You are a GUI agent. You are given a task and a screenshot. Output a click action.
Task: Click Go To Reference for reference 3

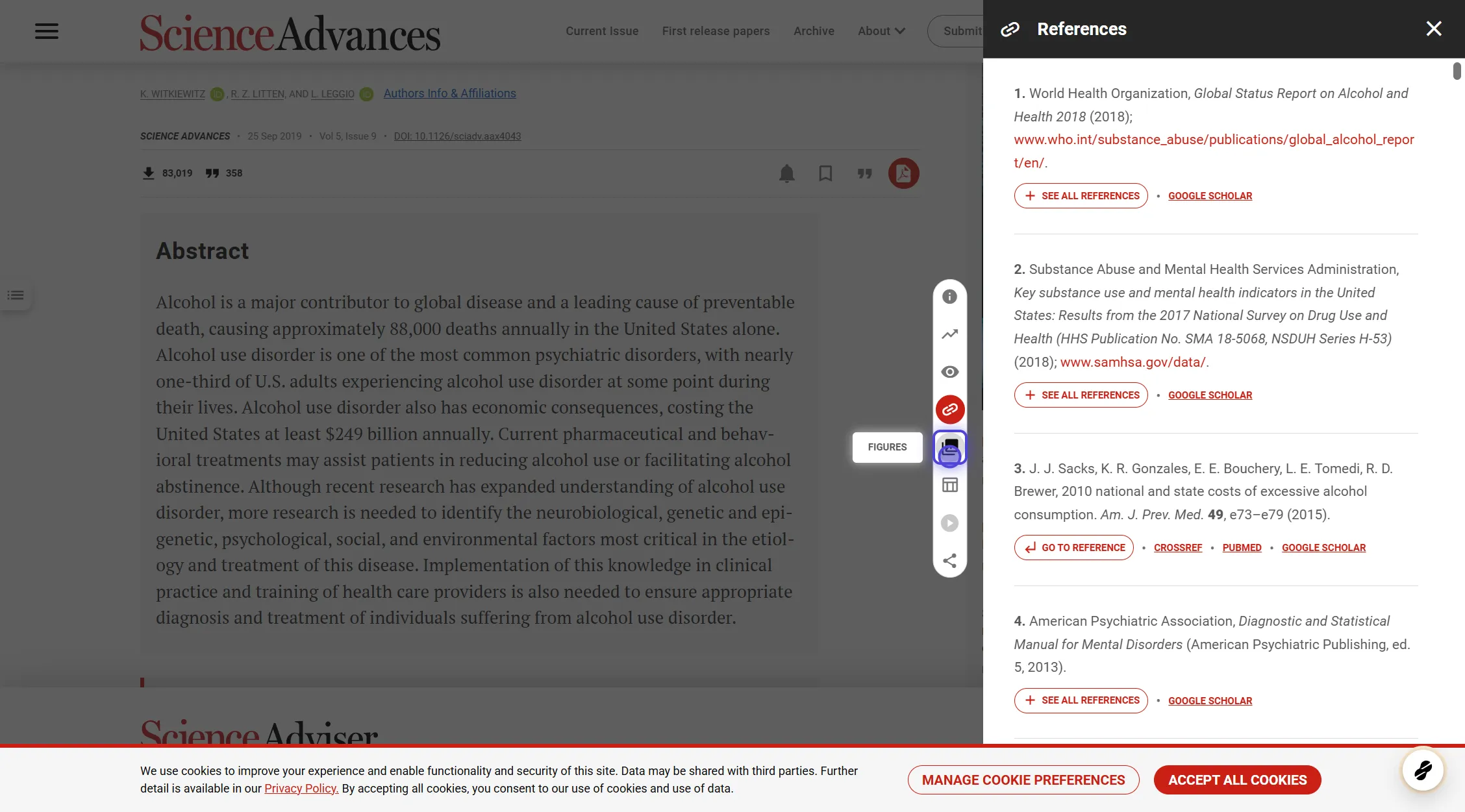pyautogui.click(x=1073, y=548)
